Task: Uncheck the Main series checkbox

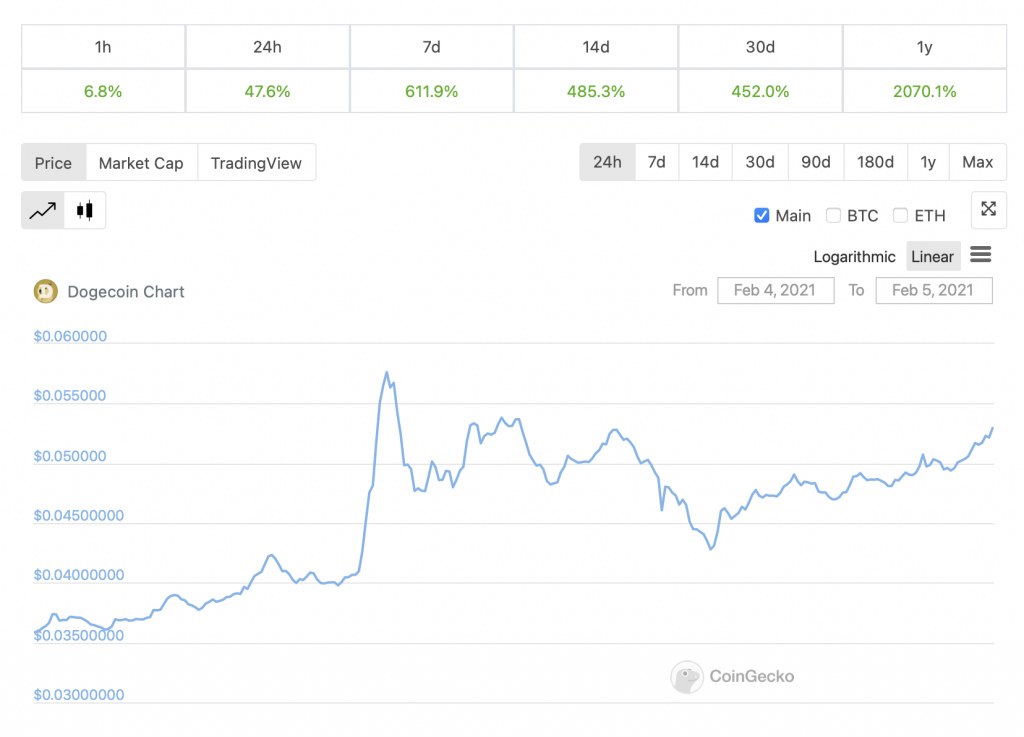Action: [x=761, y=215]
